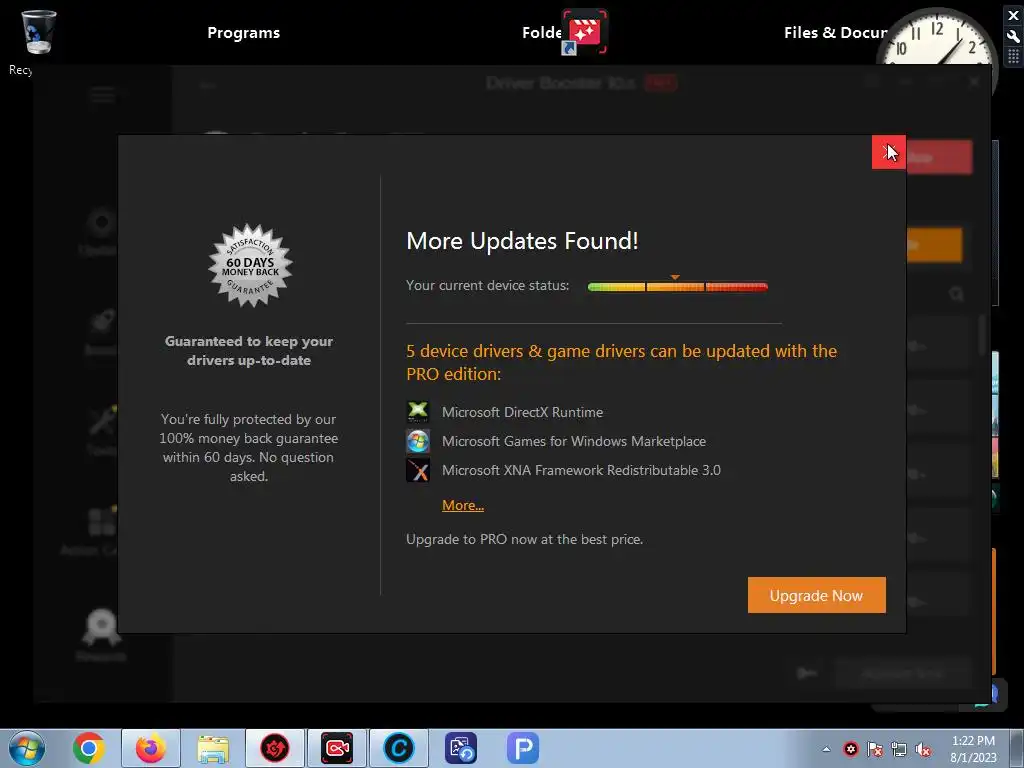
Task: Close the clock gadget with its X
Action: [x=1014, y=14]
